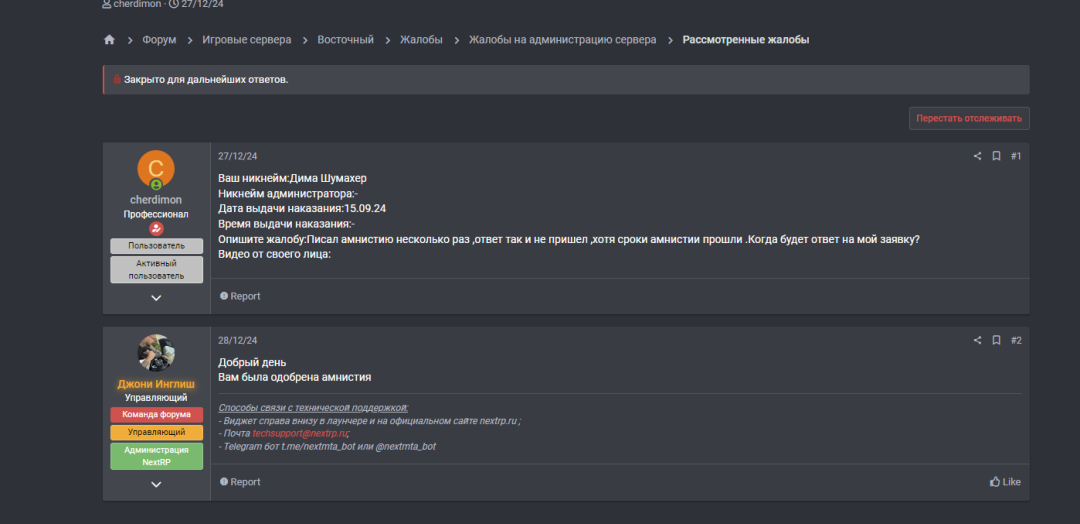Open the #2 post permalink
The height and width of the screenshot is (524, 1080).
click(1016, 340)
